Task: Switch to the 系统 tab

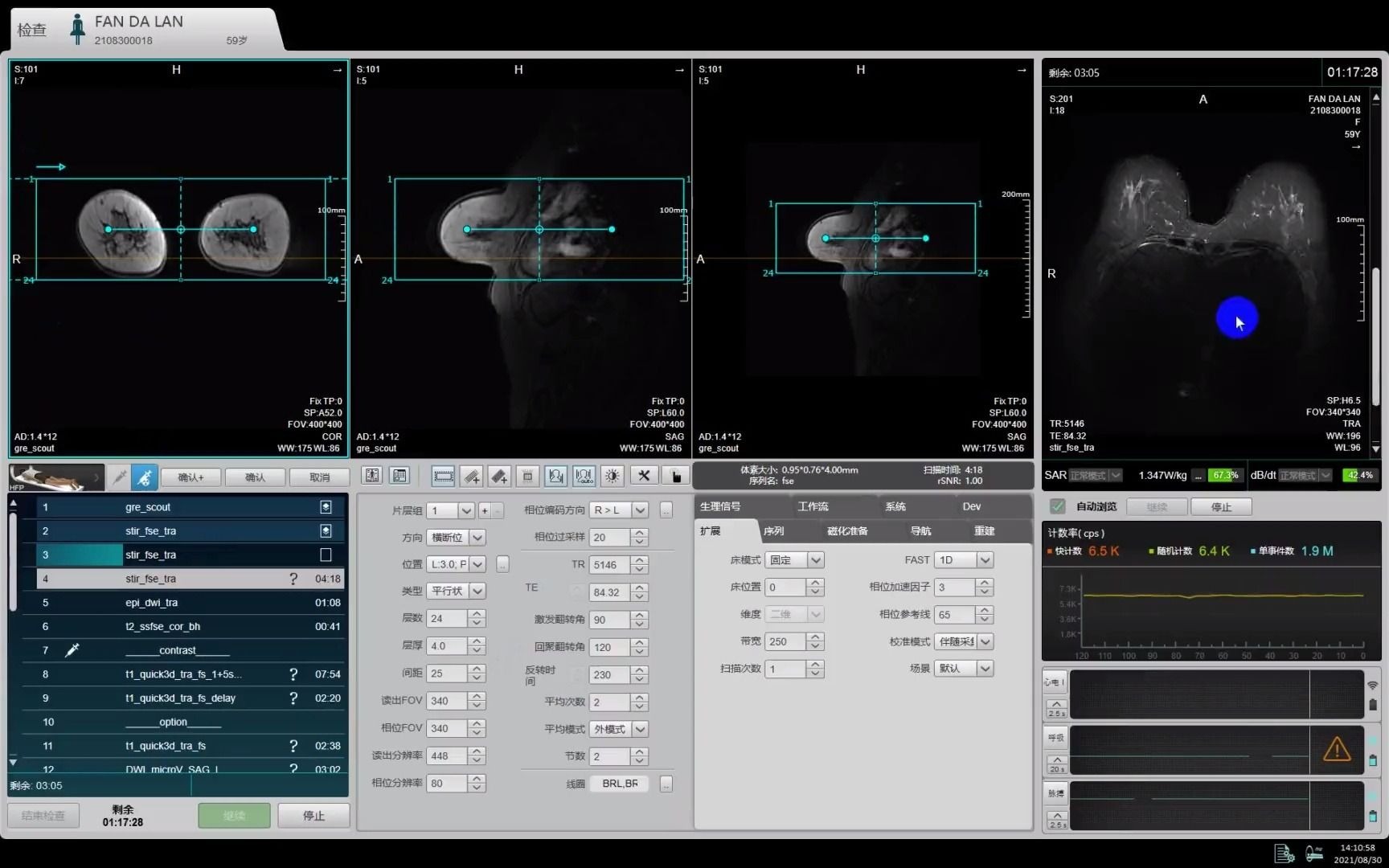Action: coord(895,506)
